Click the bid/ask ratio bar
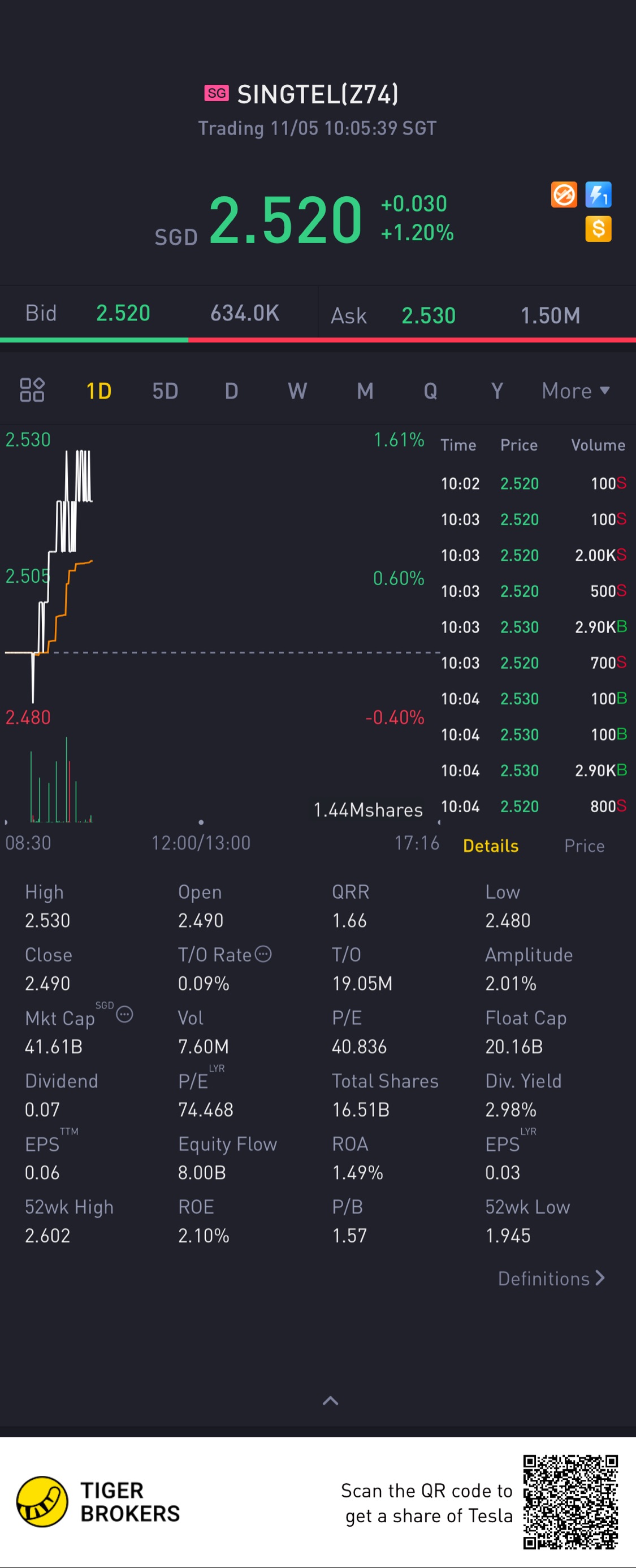 tap(318, 340)
